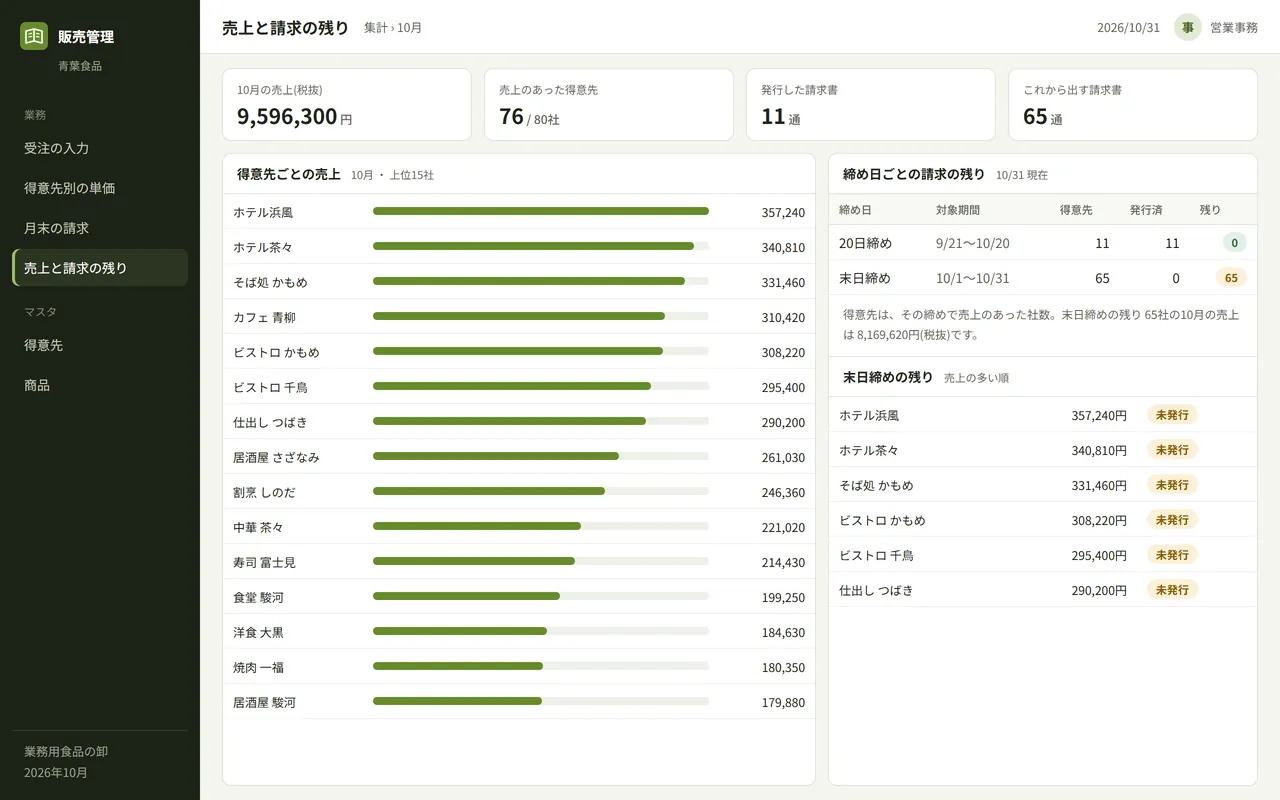Click the 集計 breadcrumb link
This screenshot has width=1280, height=800.
[x=376, y=28]
